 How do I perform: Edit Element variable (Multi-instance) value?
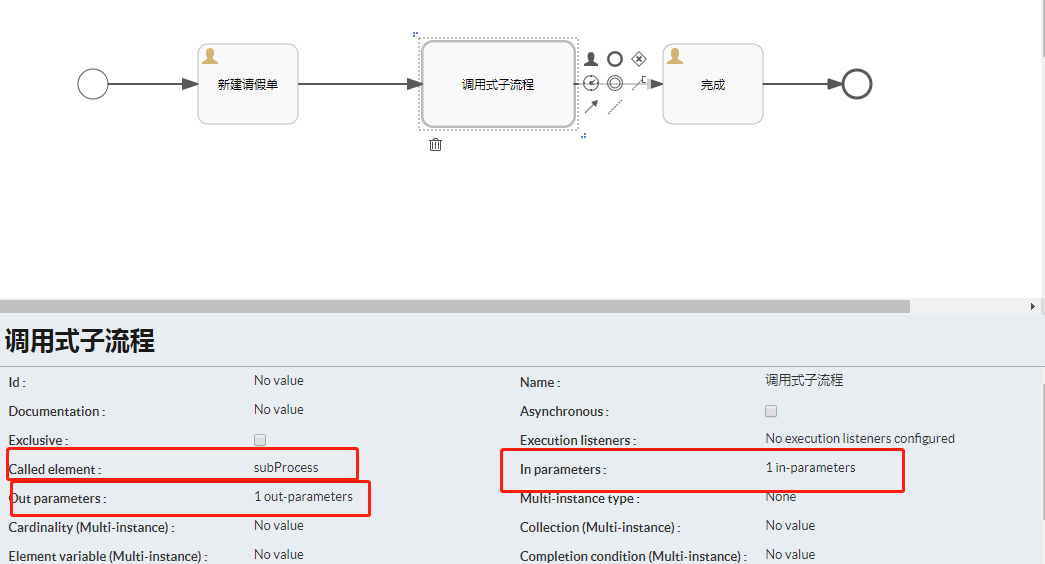coord(279,554)
